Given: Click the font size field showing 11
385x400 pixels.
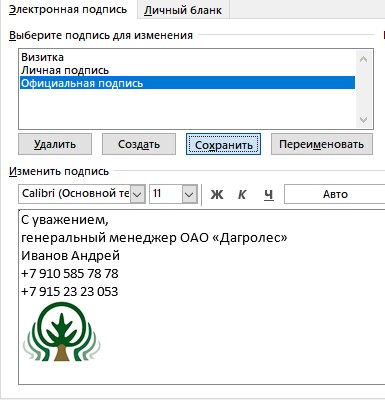Looking at the screenshot, I should [x=166, y=194].
